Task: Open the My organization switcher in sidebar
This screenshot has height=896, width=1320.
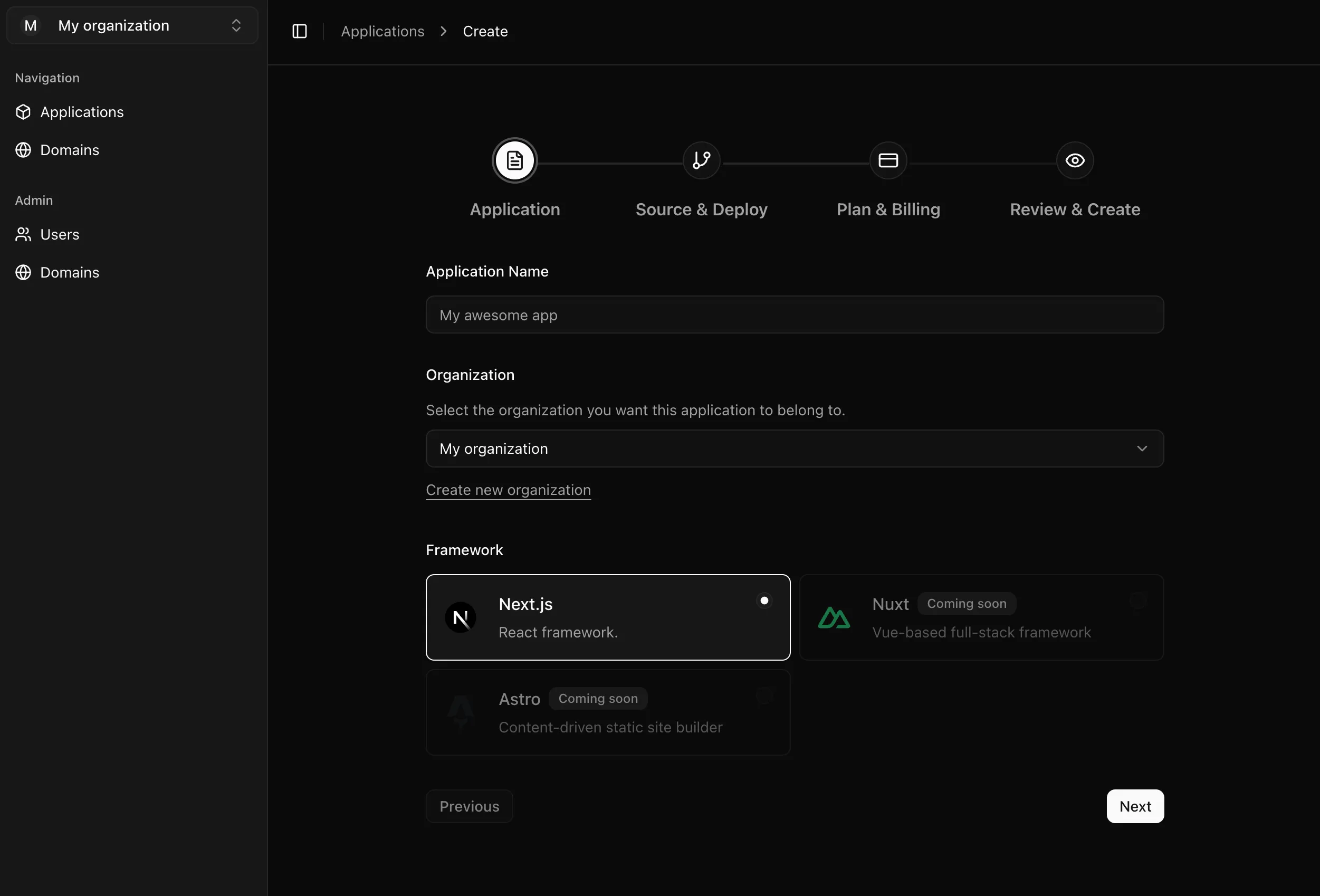Action: (x=132, y=25)
